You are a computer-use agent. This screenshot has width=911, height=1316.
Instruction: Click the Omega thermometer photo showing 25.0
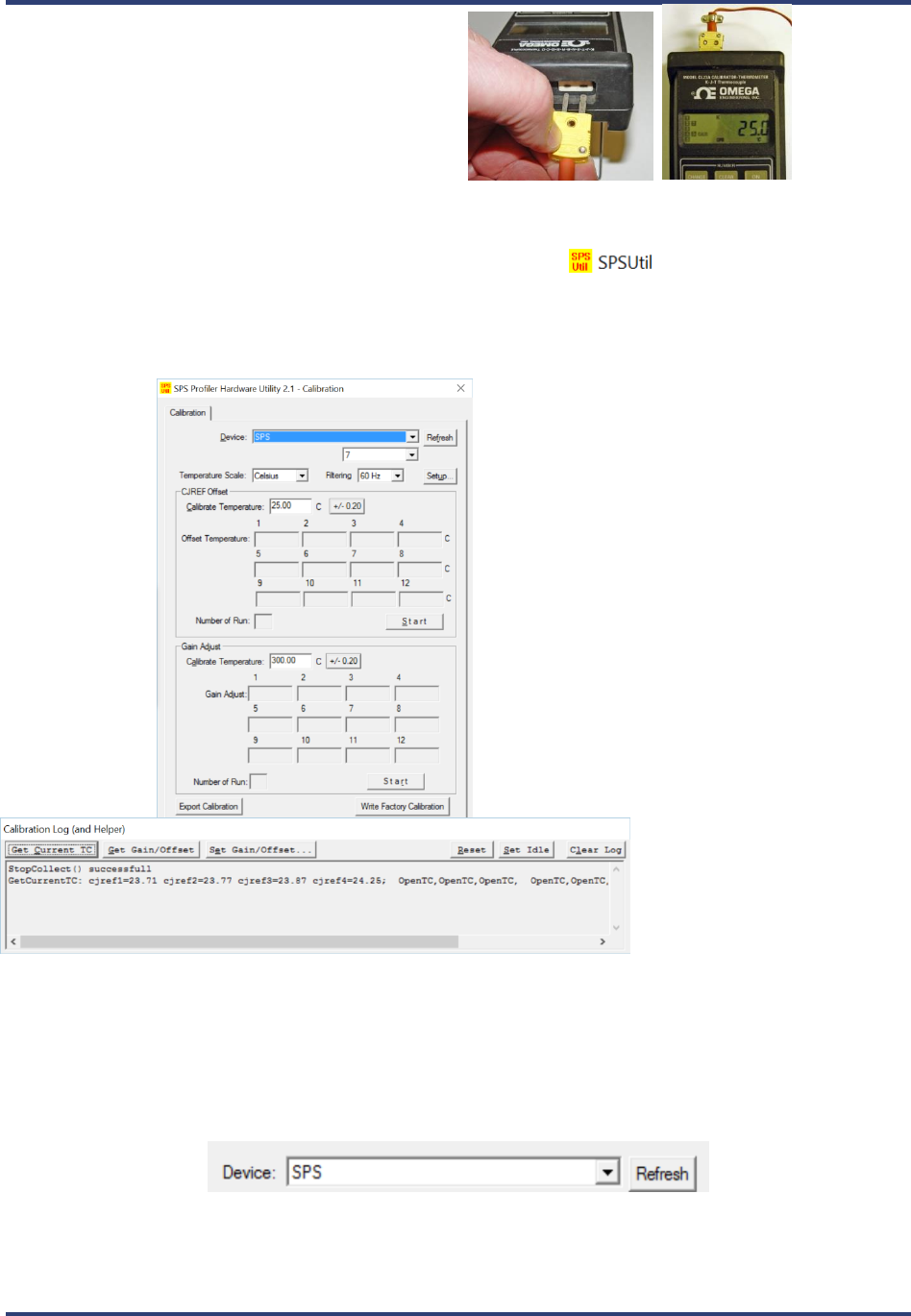coord(726,92)
